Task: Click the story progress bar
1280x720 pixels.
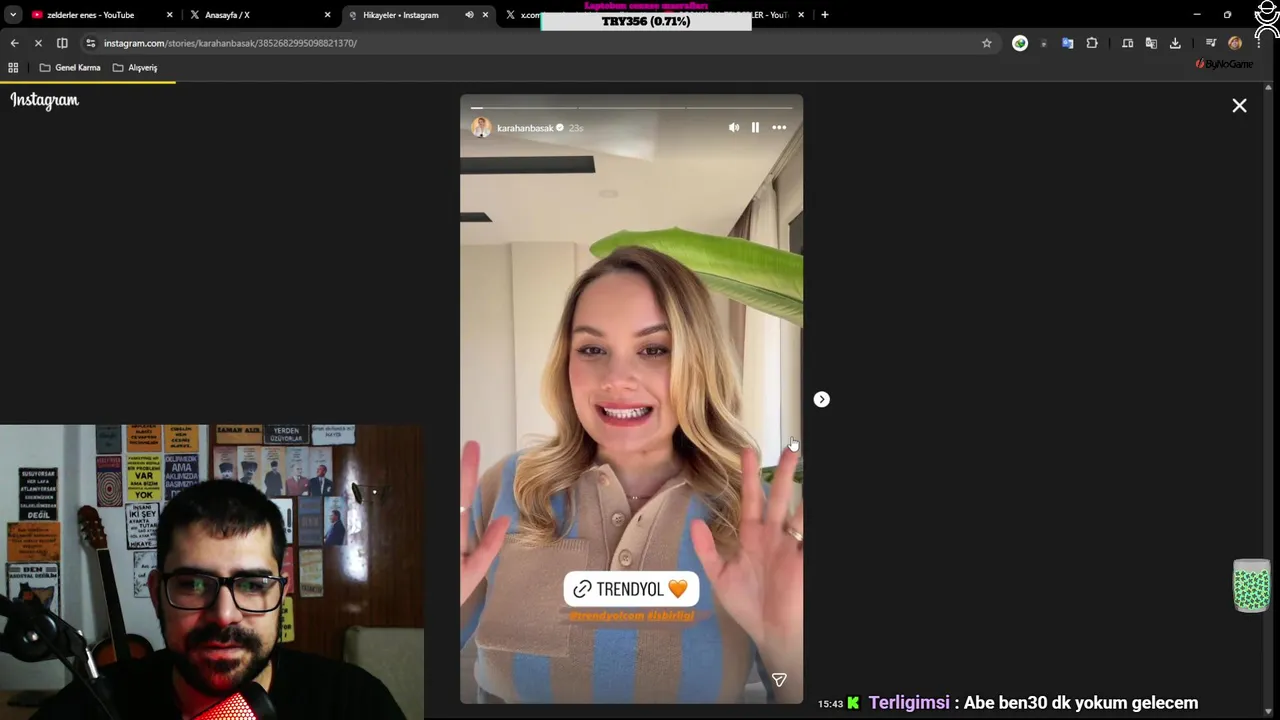Action: pos(631,107)
